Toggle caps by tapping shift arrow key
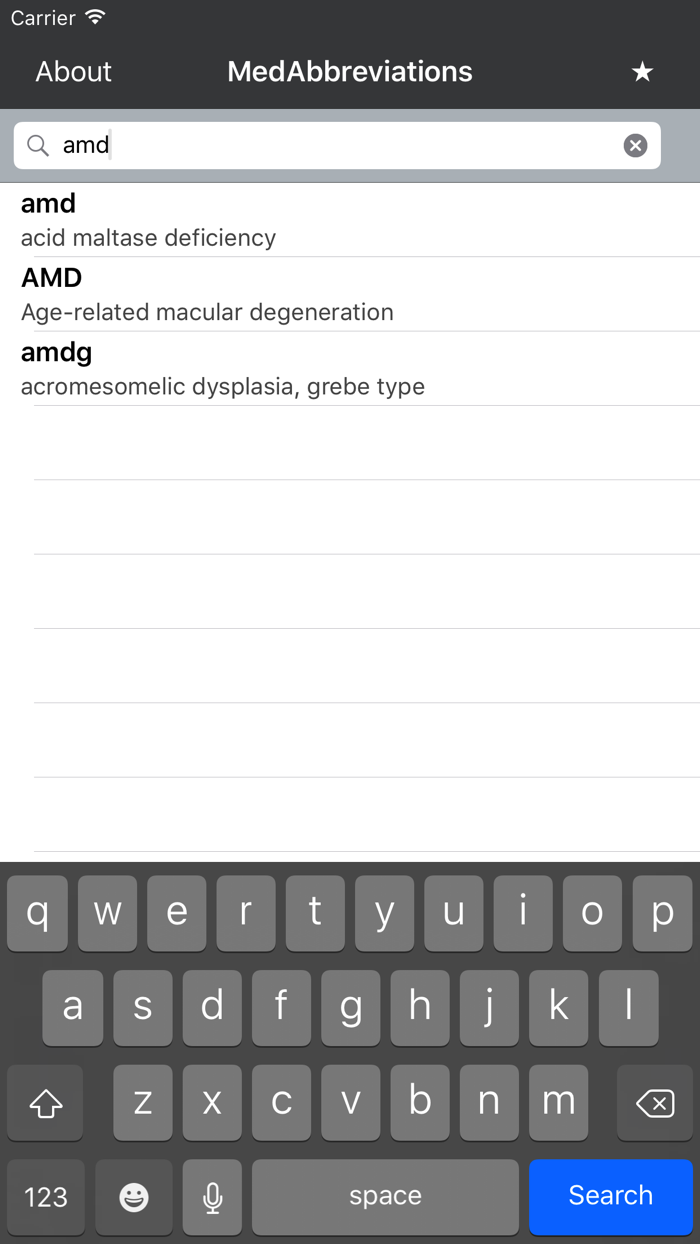The height and width of the screenshot is (1244, 700). pyautogui.click(x=45, y=1103)
